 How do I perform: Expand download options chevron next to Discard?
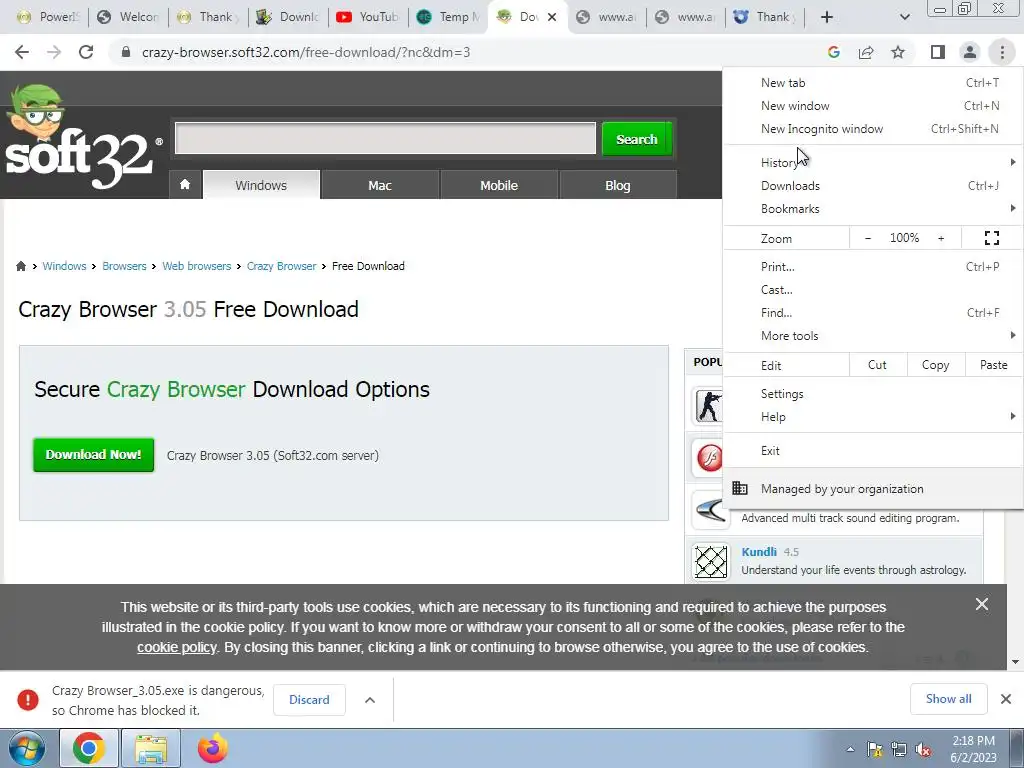tap(370, 699)
